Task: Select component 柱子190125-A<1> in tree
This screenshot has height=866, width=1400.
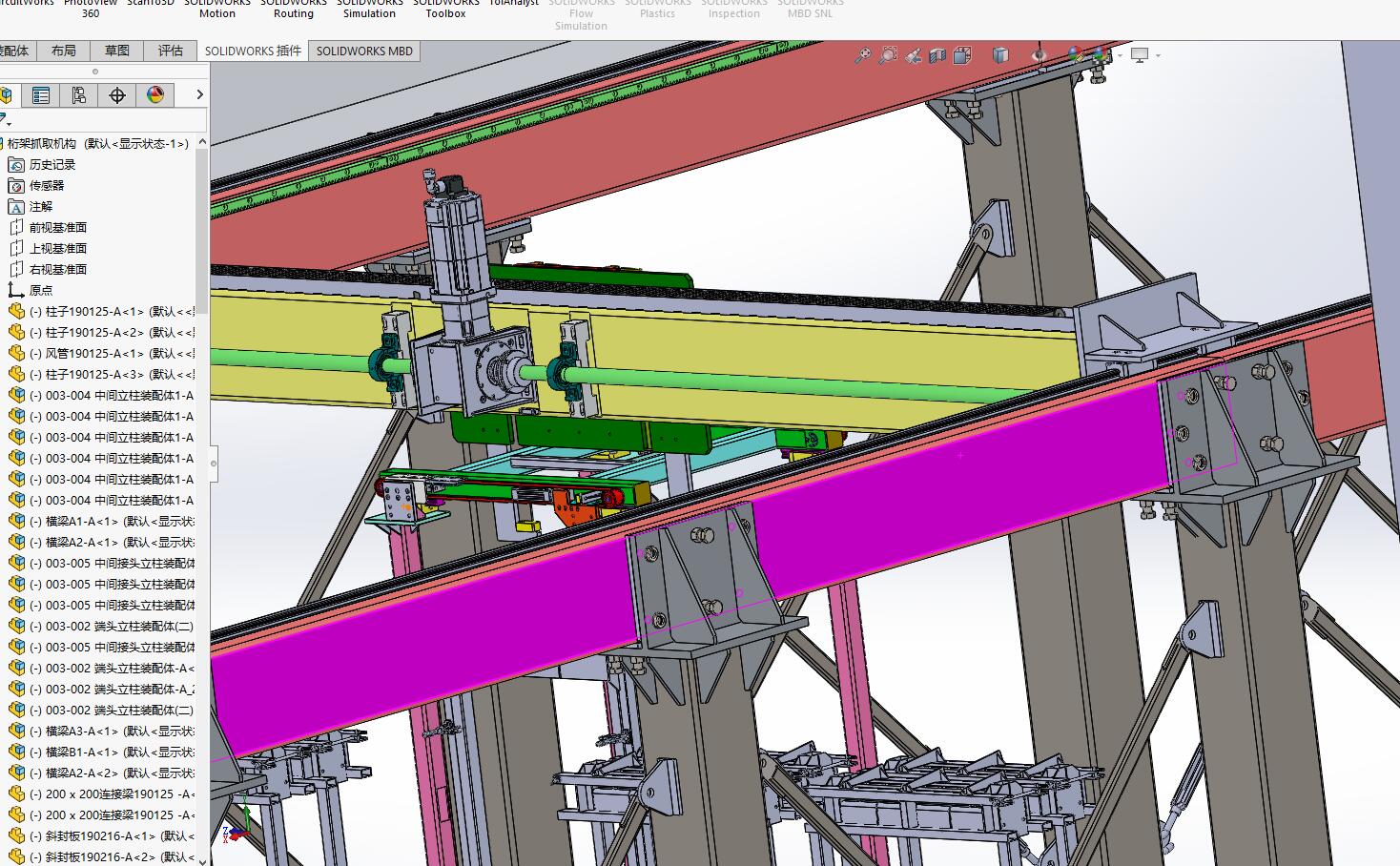Action: click(x=101, y=312)
